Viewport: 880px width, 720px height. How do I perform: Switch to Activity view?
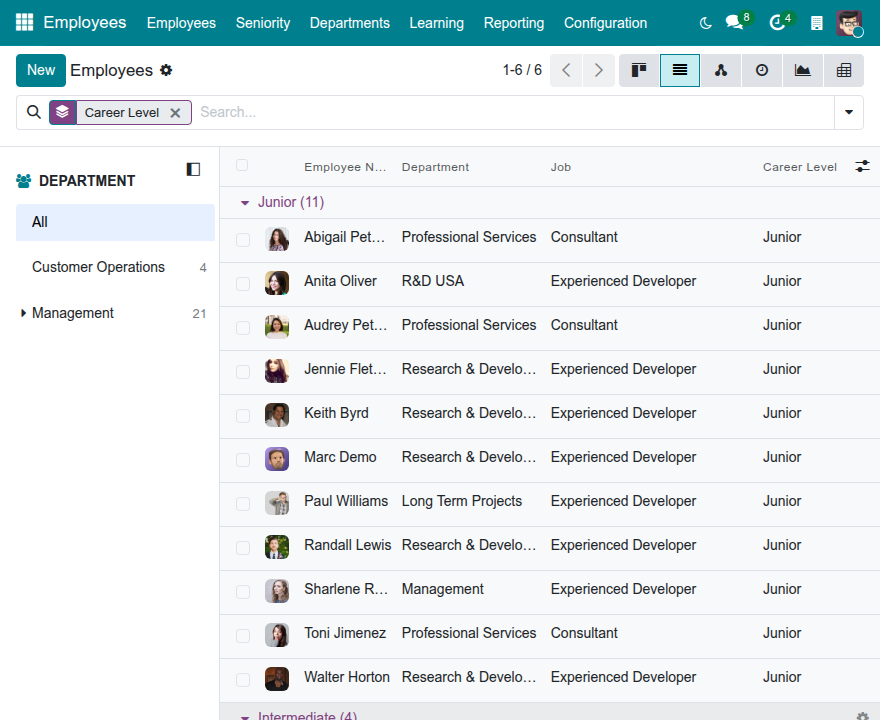point(762,70)
